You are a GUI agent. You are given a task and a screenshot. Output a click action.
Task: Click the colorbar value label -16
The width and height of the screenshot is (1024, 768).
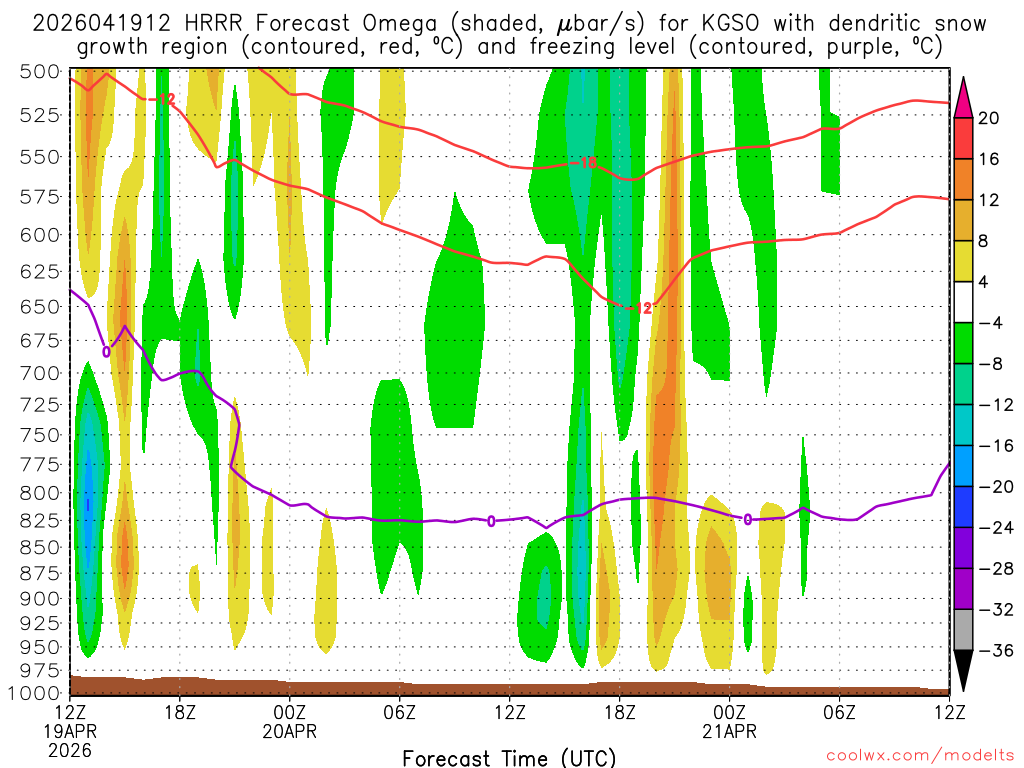pos(996,446)
